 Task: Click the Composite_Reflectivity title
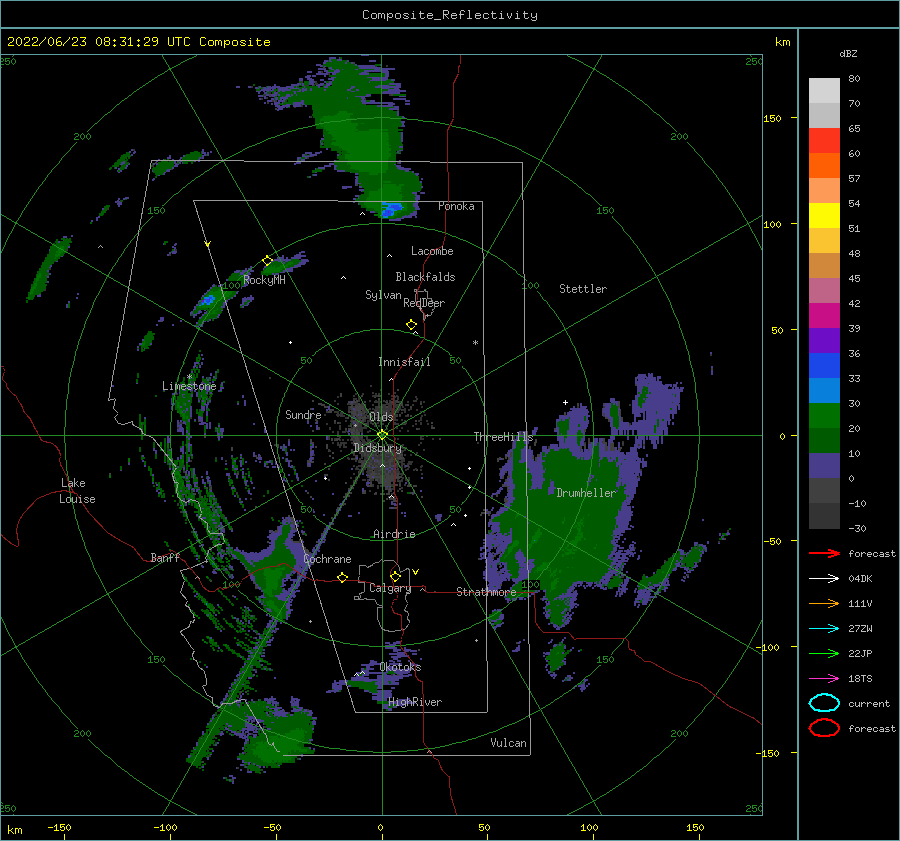(450, 15)
